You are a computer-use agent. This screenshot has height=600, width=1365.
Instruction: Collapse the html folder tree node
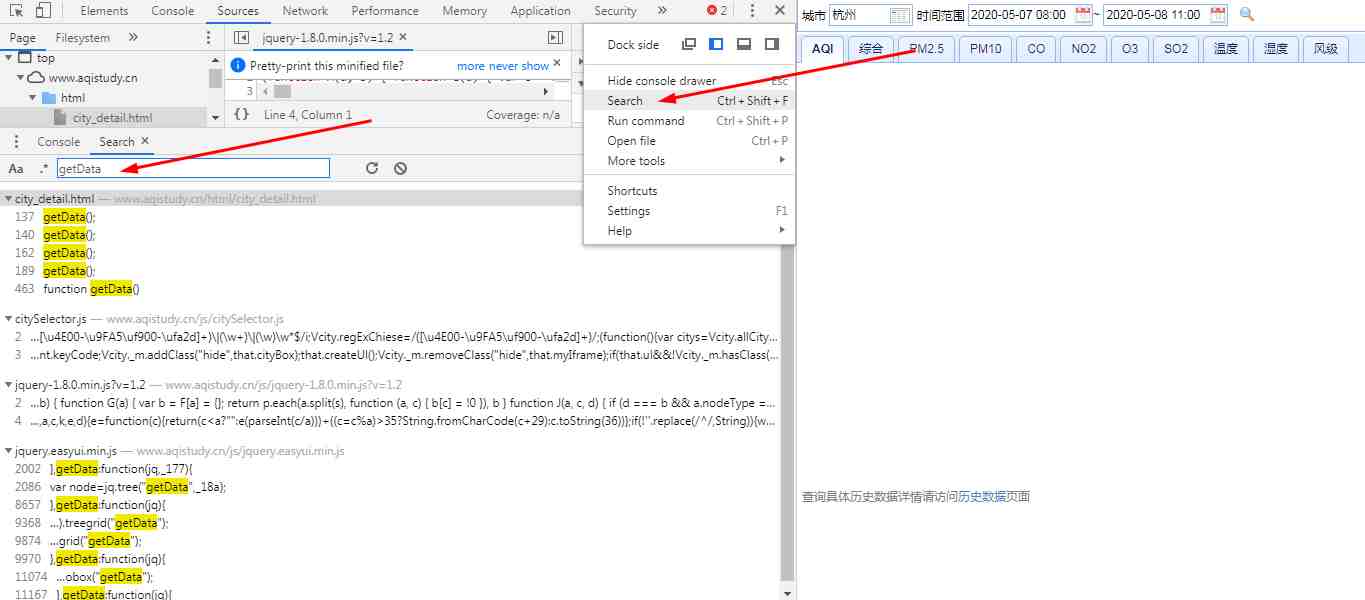click(x=34, y=98)
